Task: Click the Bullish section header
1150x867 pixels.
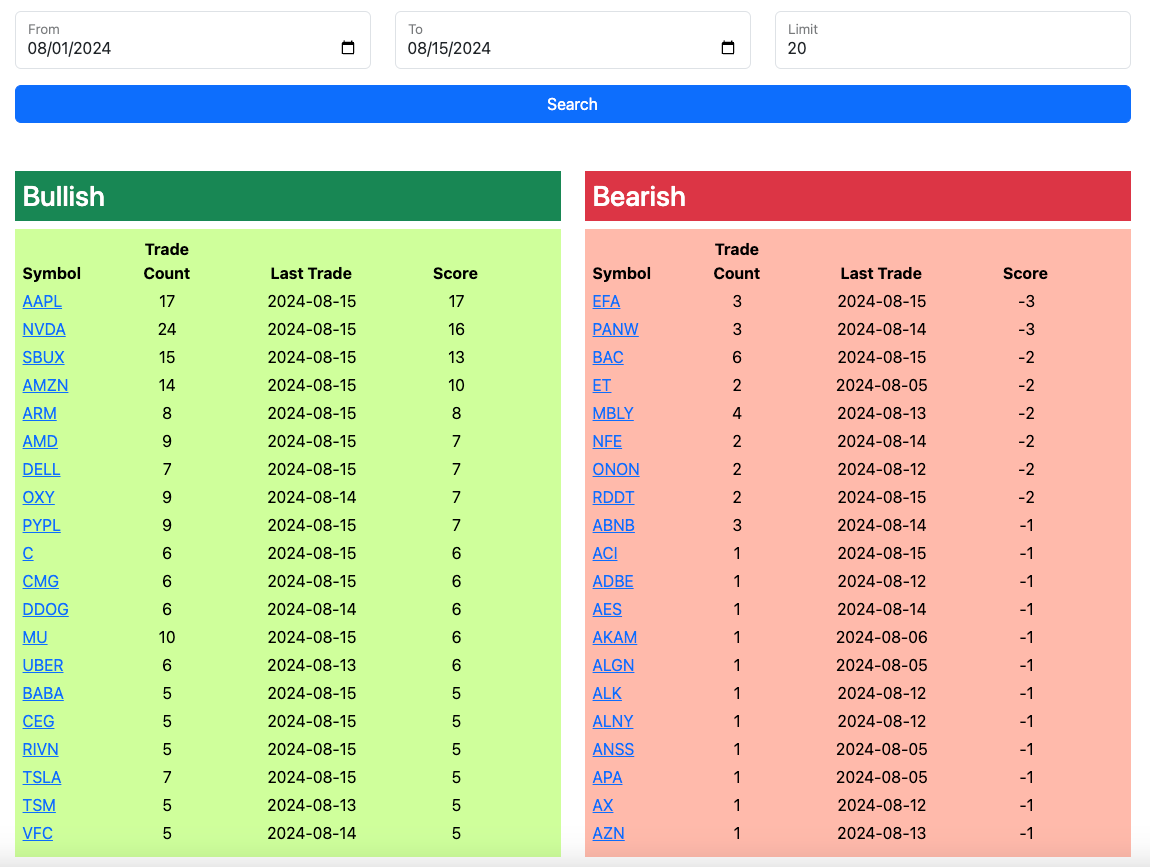Action: click(288, 196)
